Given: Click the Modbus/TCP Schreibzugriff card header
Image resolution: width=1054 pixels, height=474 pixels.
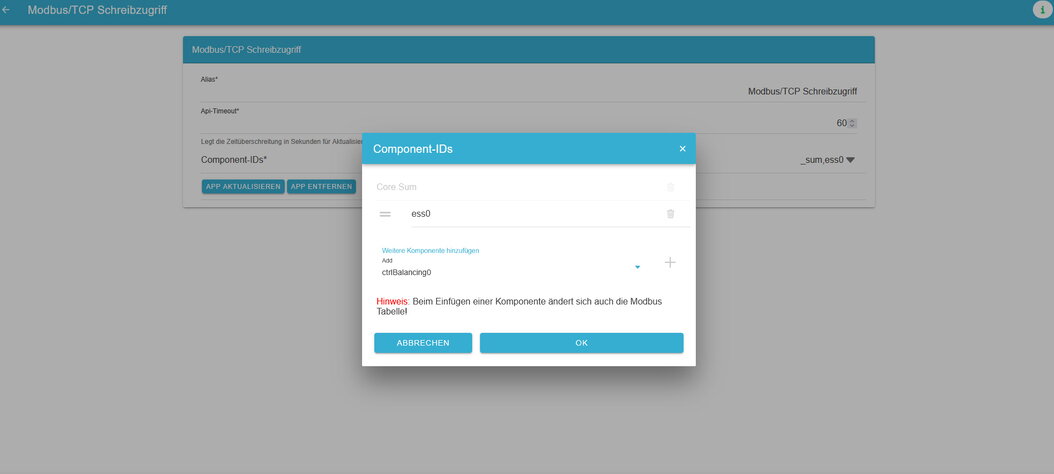Looking at the screenshot, I should 528,50.
